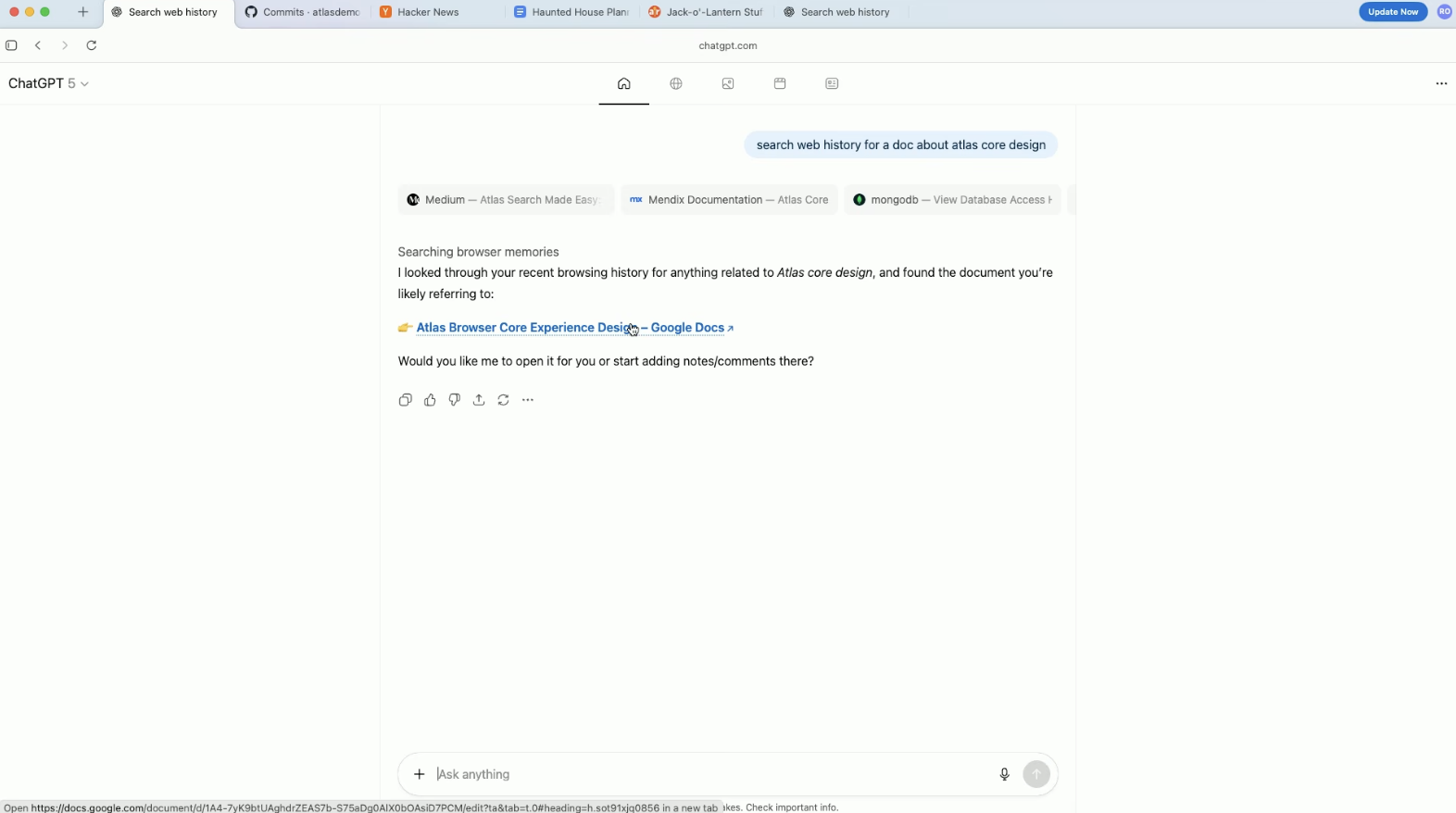Reload the page with the refresh icon
The image size is (1456, 813).
(x=92, y=45)
